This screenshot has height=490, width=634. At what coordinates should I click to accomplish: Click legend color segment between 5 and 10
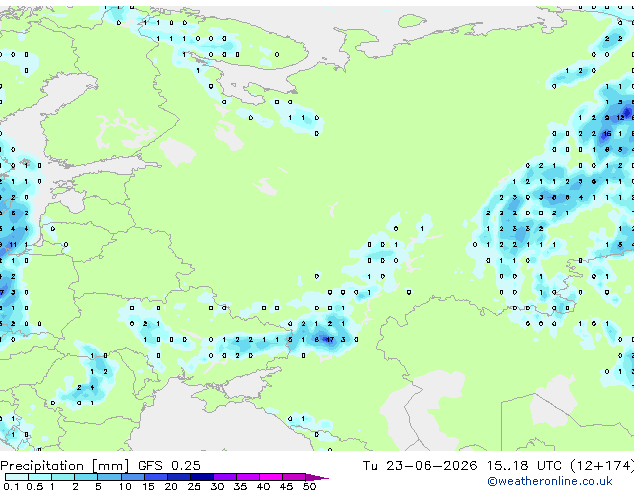[x=109, y=477]
